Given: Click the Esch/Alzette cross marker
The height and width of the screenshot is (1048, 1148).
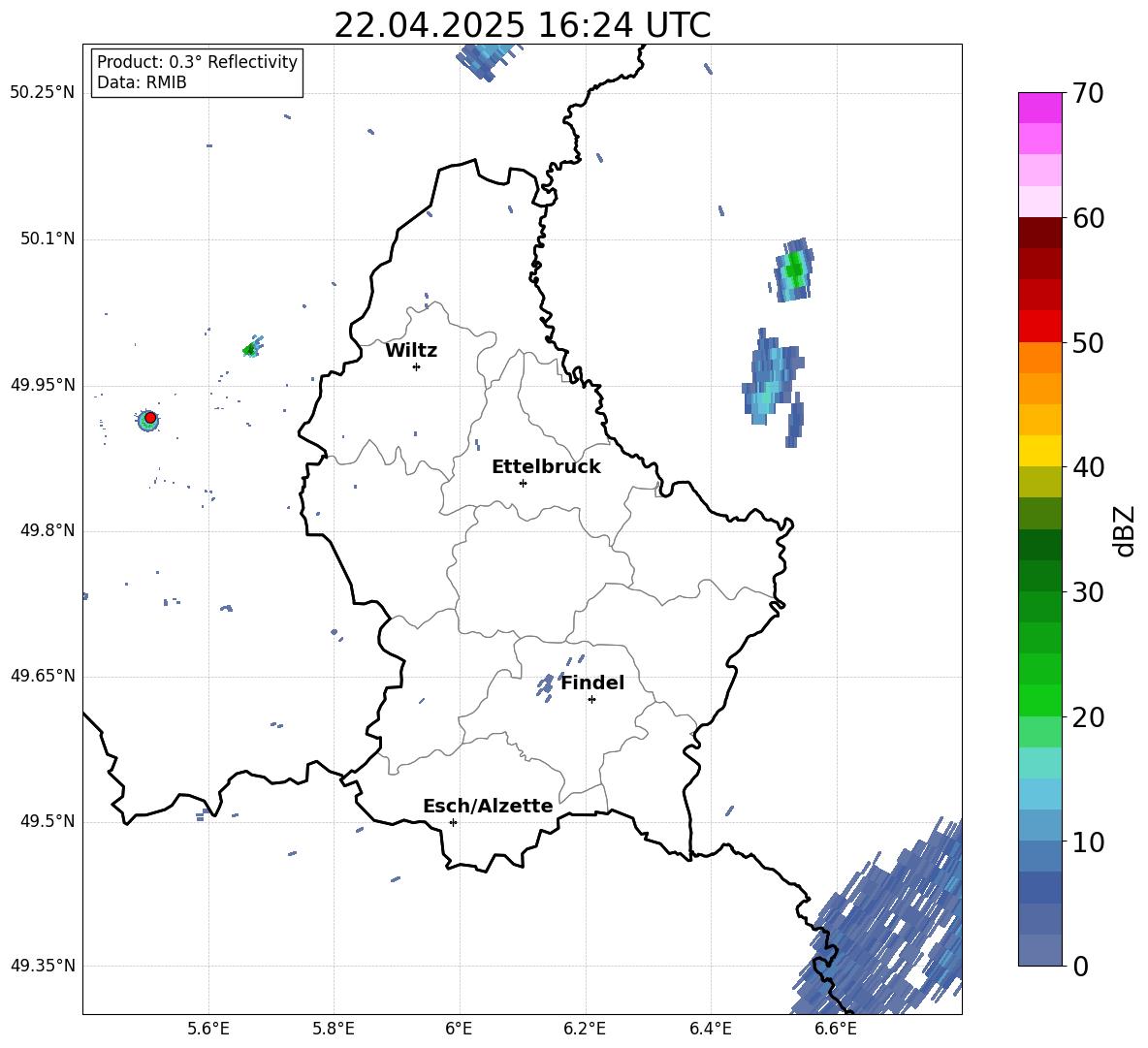Looking at the screenshot, I should (x=453, y=822).
